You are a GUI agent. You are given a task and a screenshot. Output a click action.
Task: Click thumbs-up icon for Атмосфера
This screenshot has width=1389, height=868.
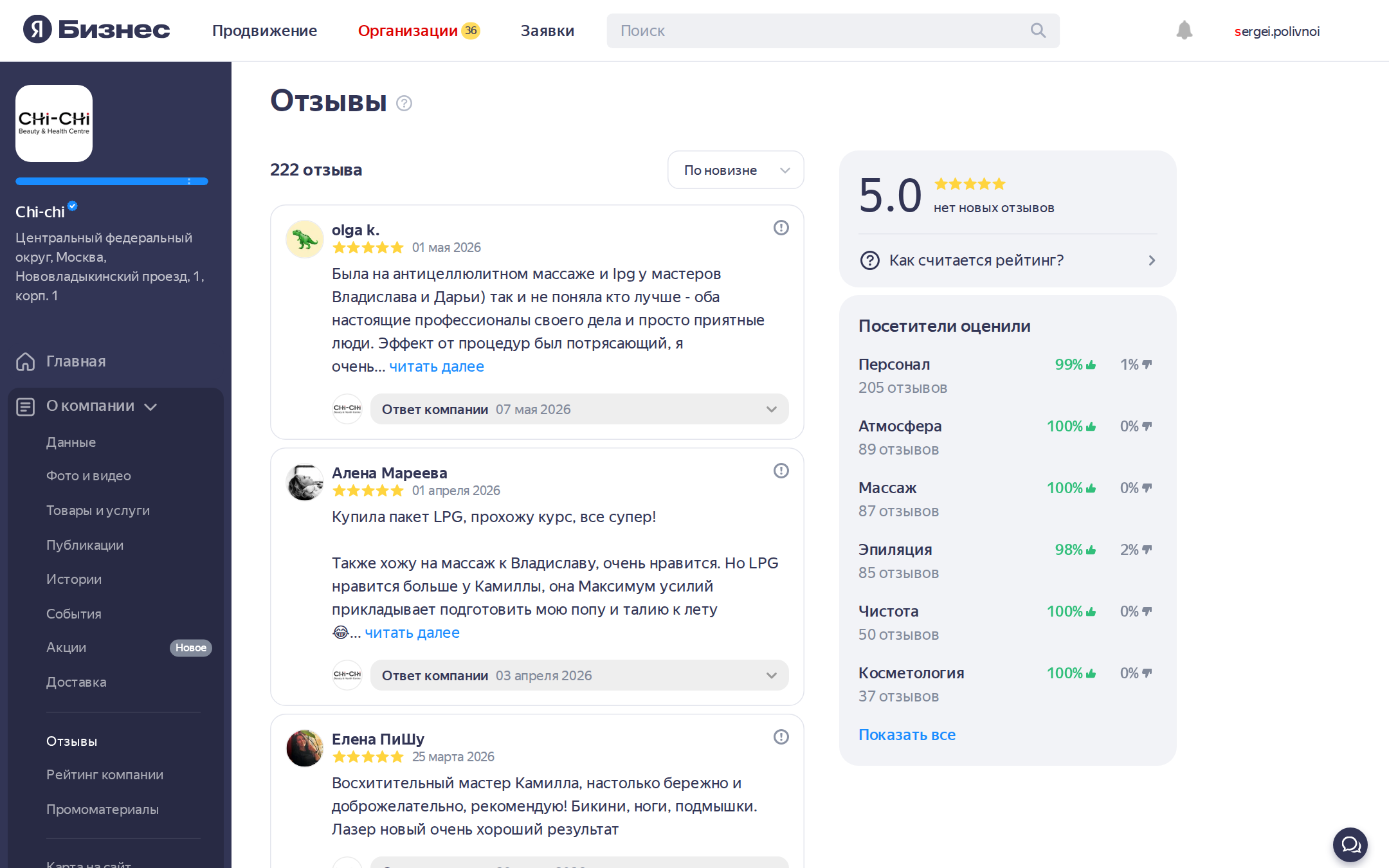click(x=1091, y=426)
